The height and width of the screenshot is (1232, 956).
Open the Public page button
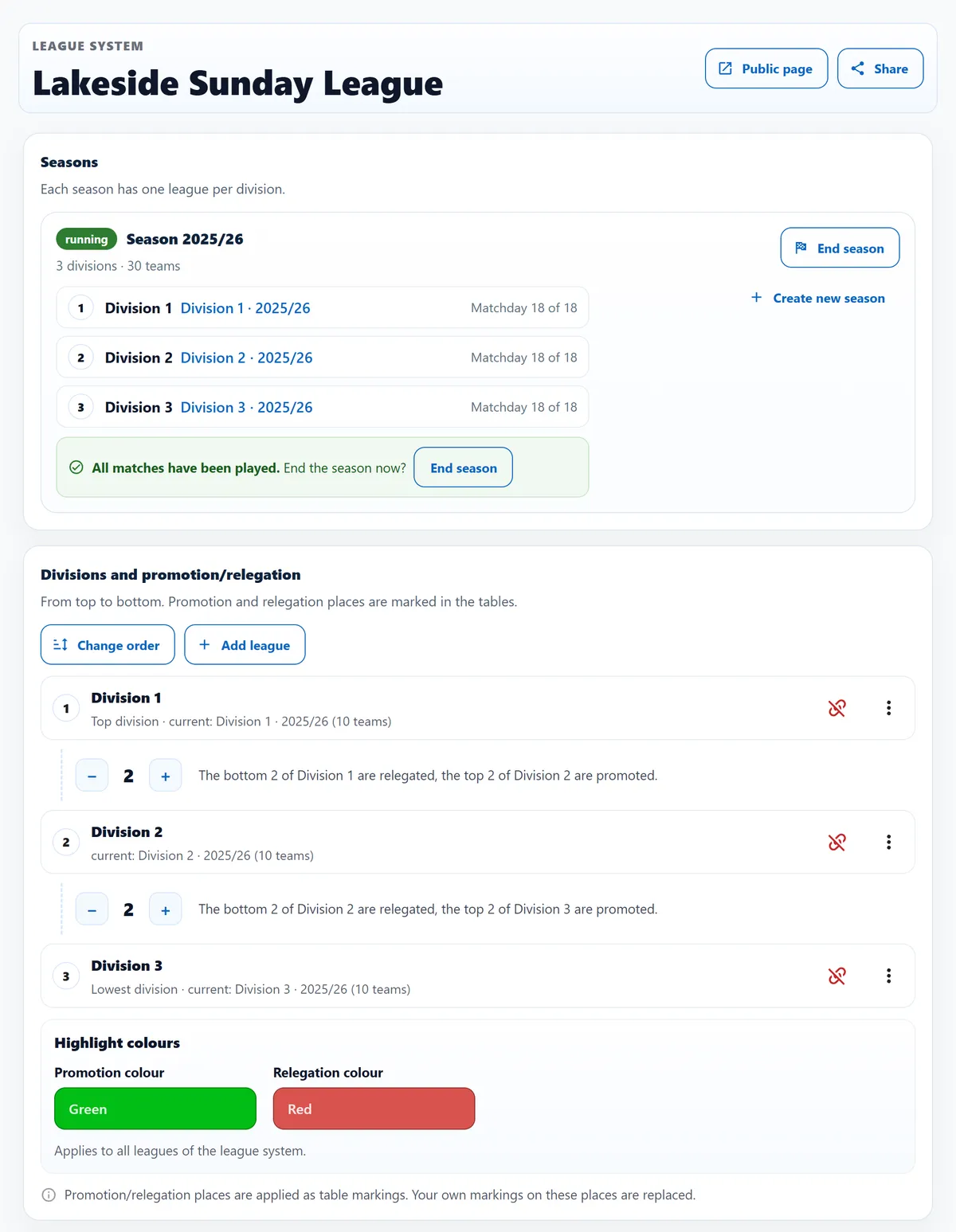[x=766, y=68]
